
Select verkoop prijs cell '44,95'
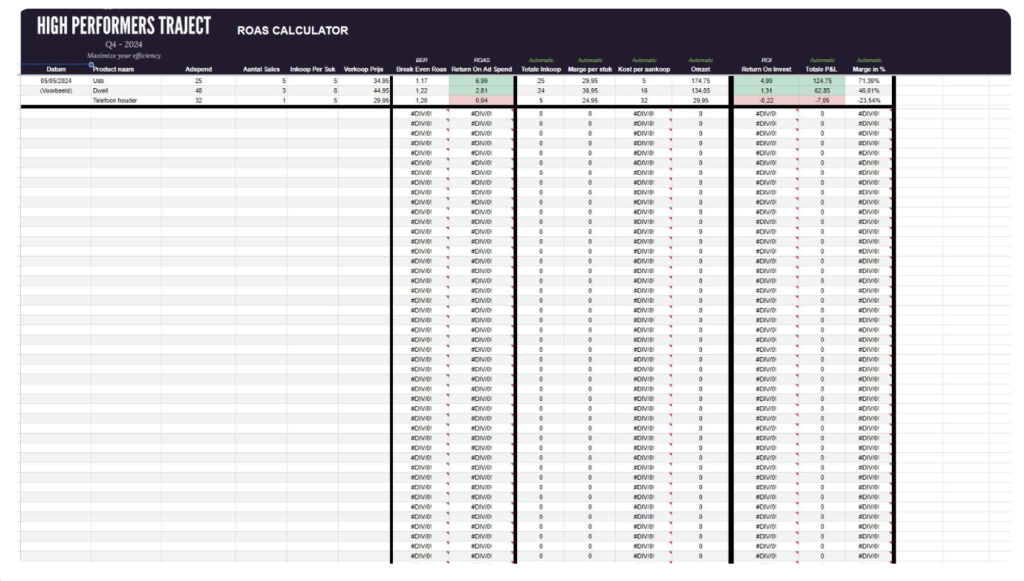(x=381, y=91)
